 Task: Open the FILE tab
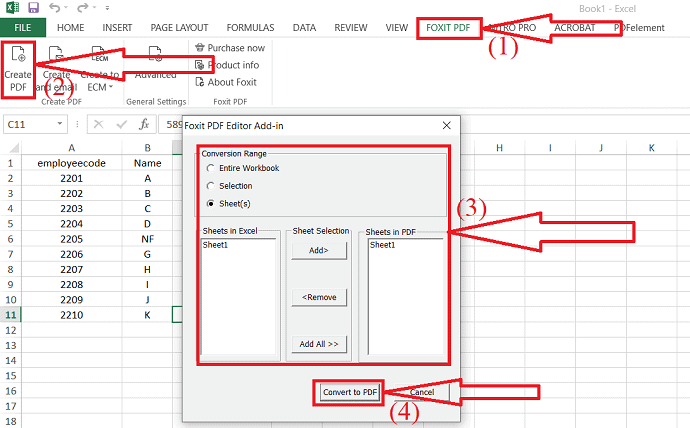[x=23, y=28]
